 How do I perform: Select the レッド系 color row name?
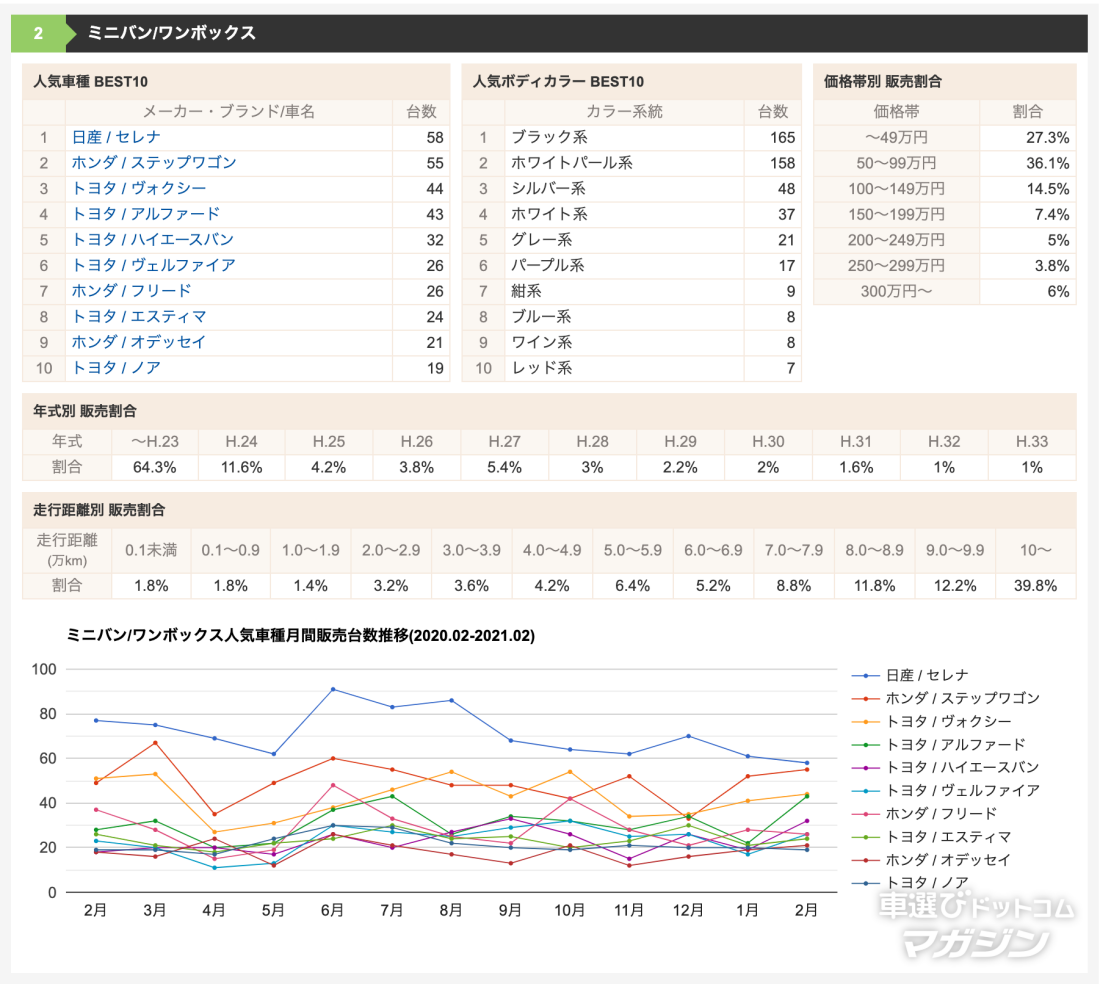click(x=542, y=368)
